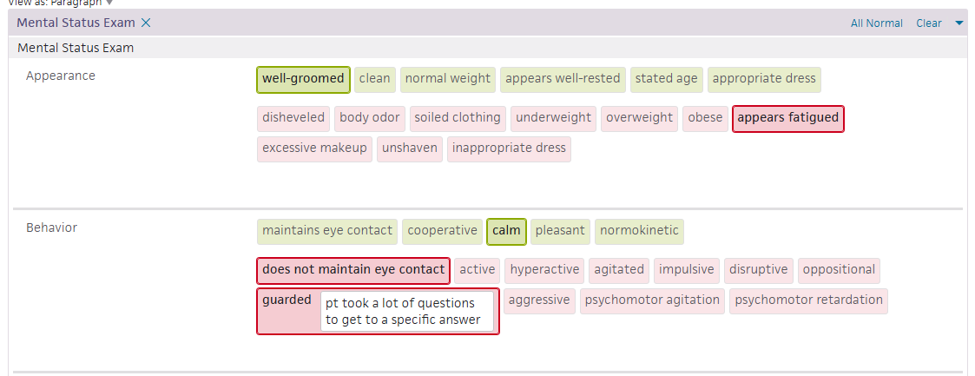This screenshot has width=975, height=376.
Task: Select the disheveled appearance option
Action: 293,119
